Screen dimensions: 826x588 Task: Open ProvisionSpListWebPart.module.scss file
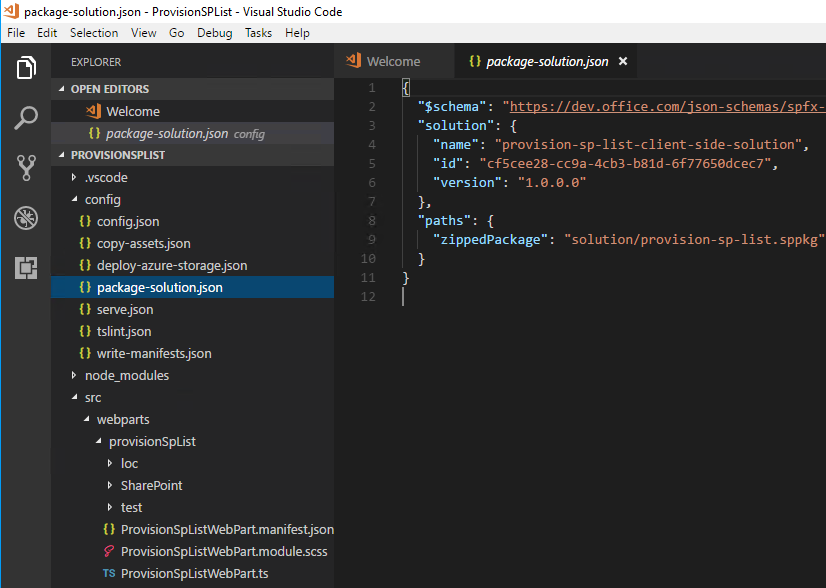click(x=192, y=552)
